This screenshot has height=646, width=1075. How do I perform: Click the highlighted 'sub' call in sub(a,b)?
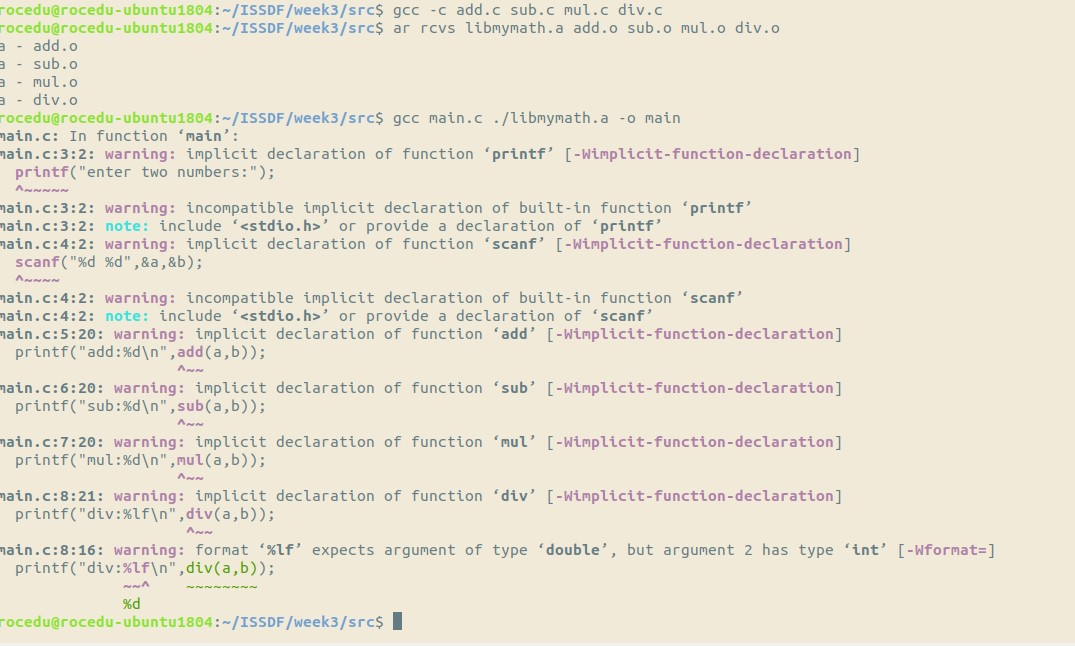click(x=190, y=406)
